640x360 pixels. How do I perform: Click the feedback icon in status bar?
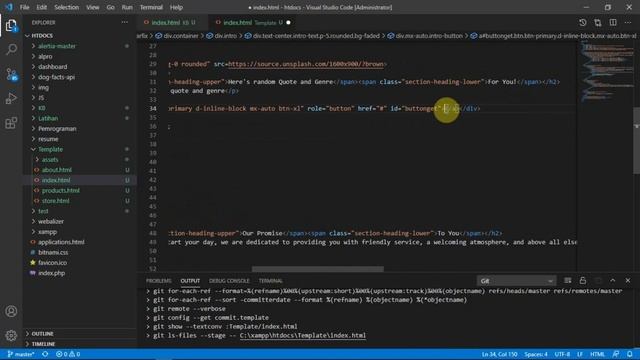click(x=616, y=354)
